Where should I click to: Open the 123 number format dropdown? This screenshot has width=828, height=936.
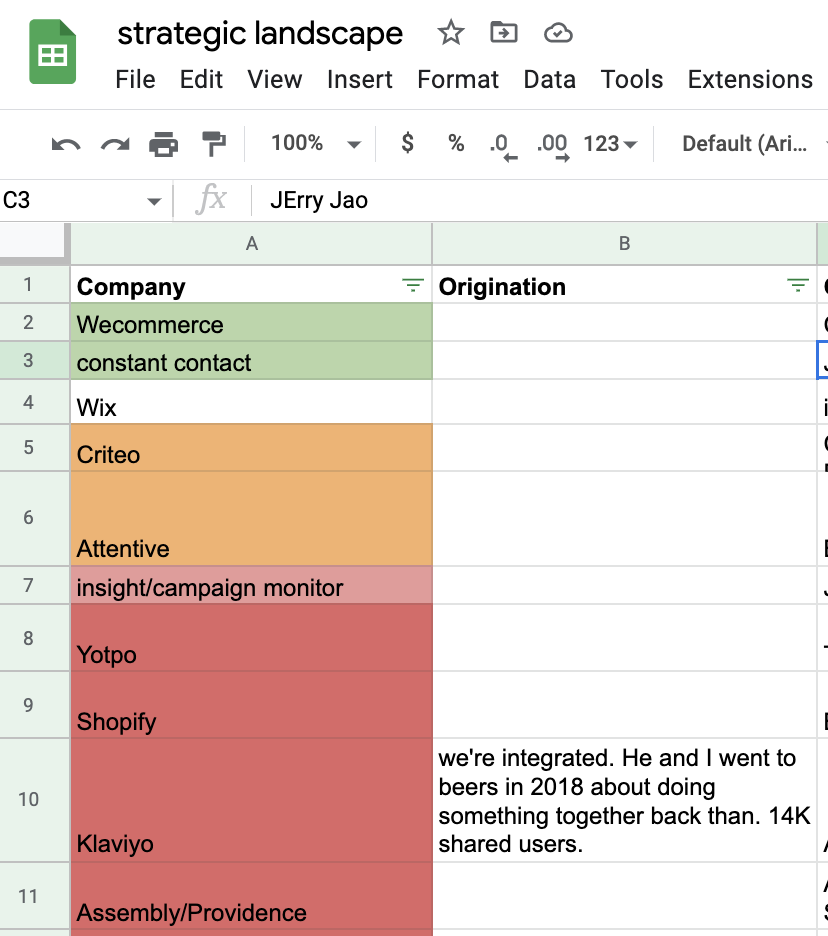610,144
